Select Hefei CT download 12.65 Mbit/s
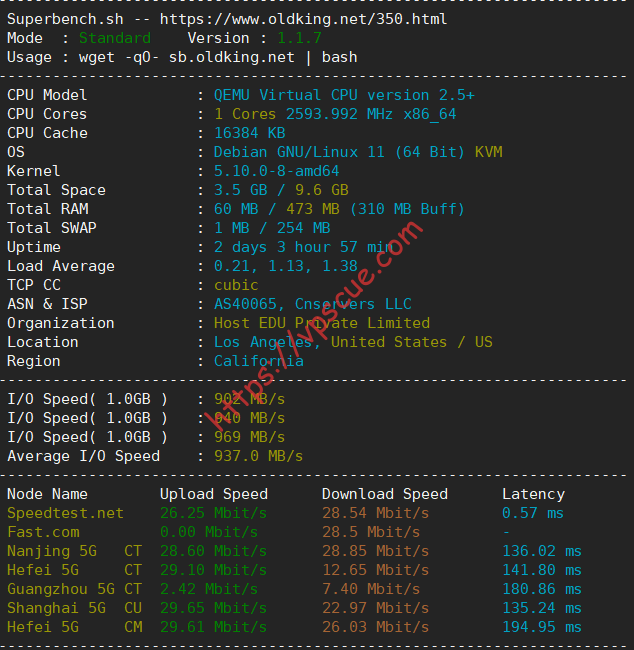 (x=376, y=570)
